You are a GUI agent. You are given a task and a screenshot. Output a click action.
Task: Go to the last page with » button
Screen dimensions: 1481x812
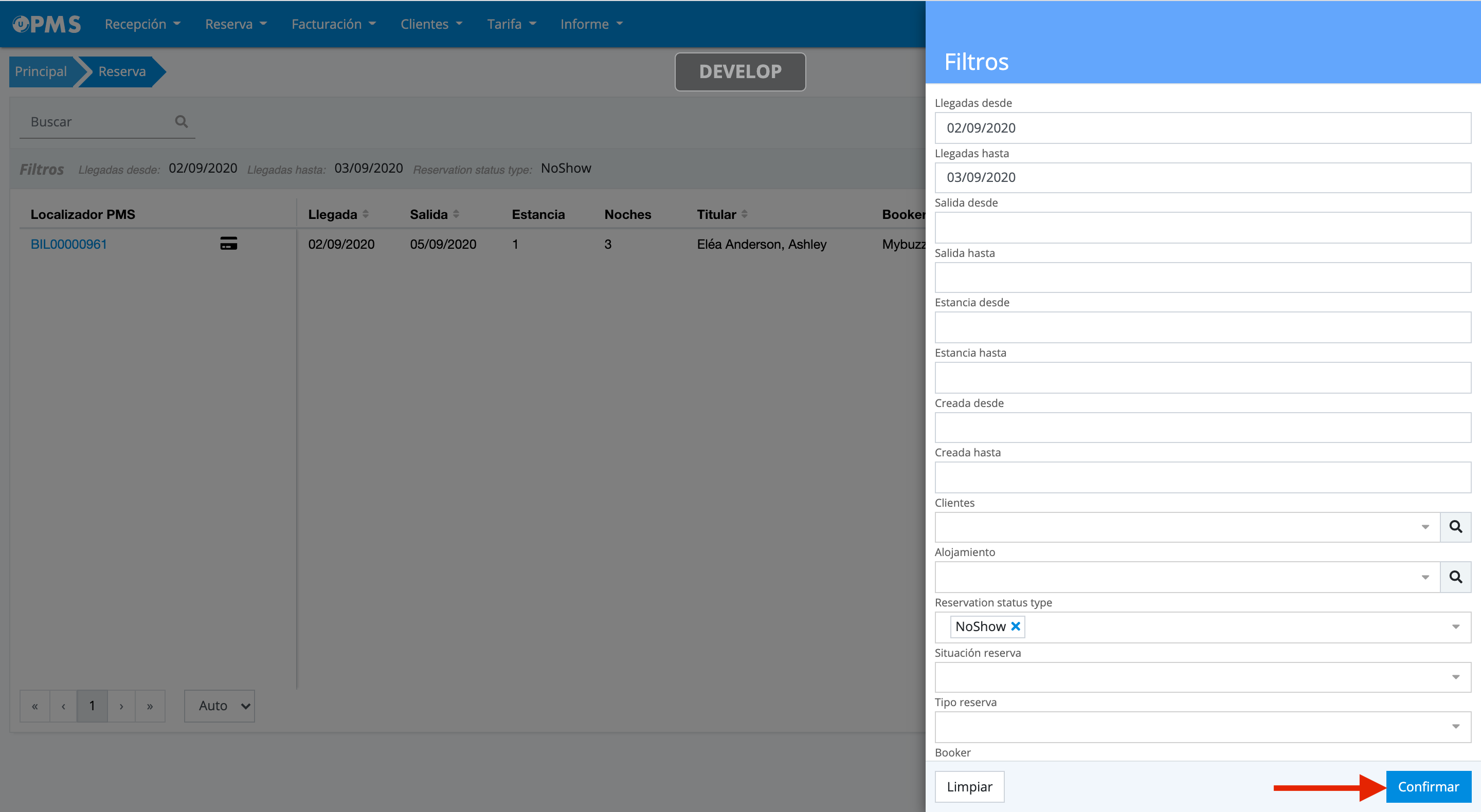(150, 706)
